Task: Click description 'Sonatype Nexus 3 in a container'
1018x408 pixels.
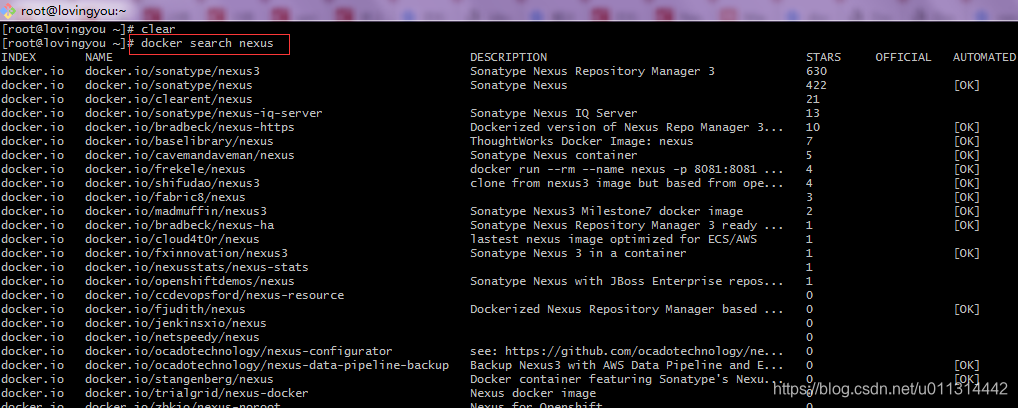Action: click(x=578, y=253)
